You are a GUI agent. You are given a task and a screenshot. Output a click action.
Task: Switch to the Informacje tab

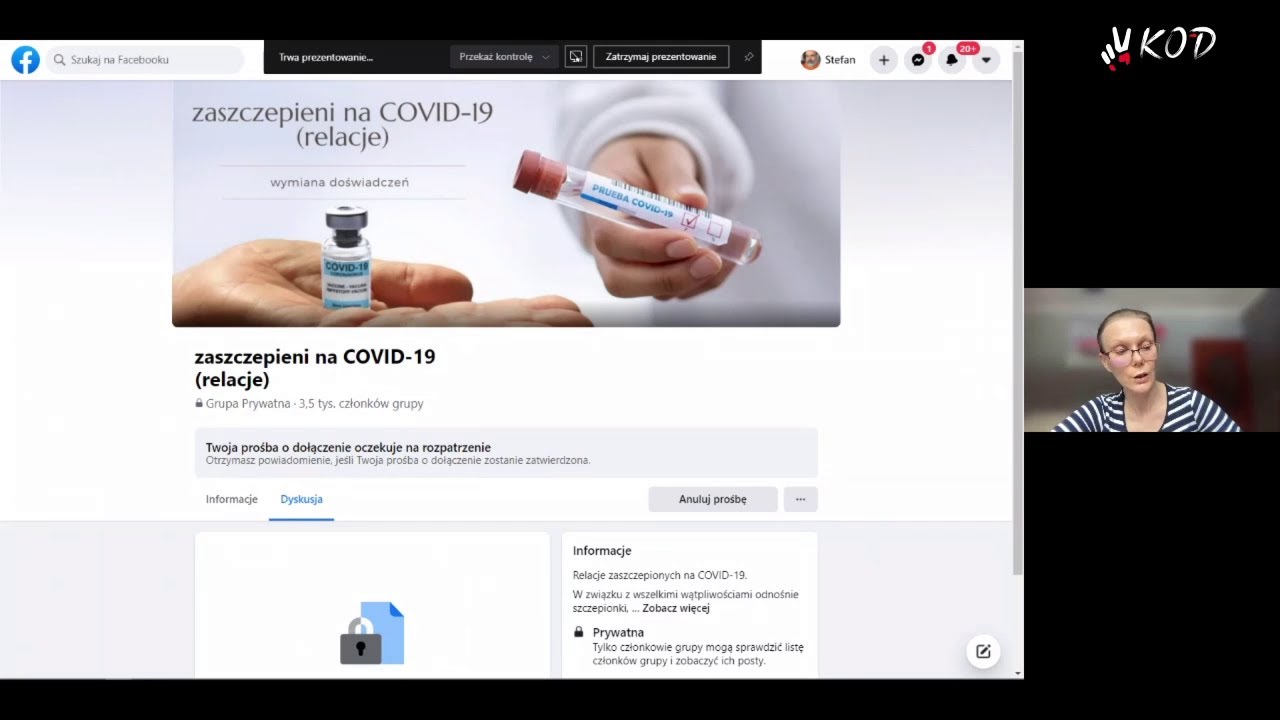coord(232,499)
